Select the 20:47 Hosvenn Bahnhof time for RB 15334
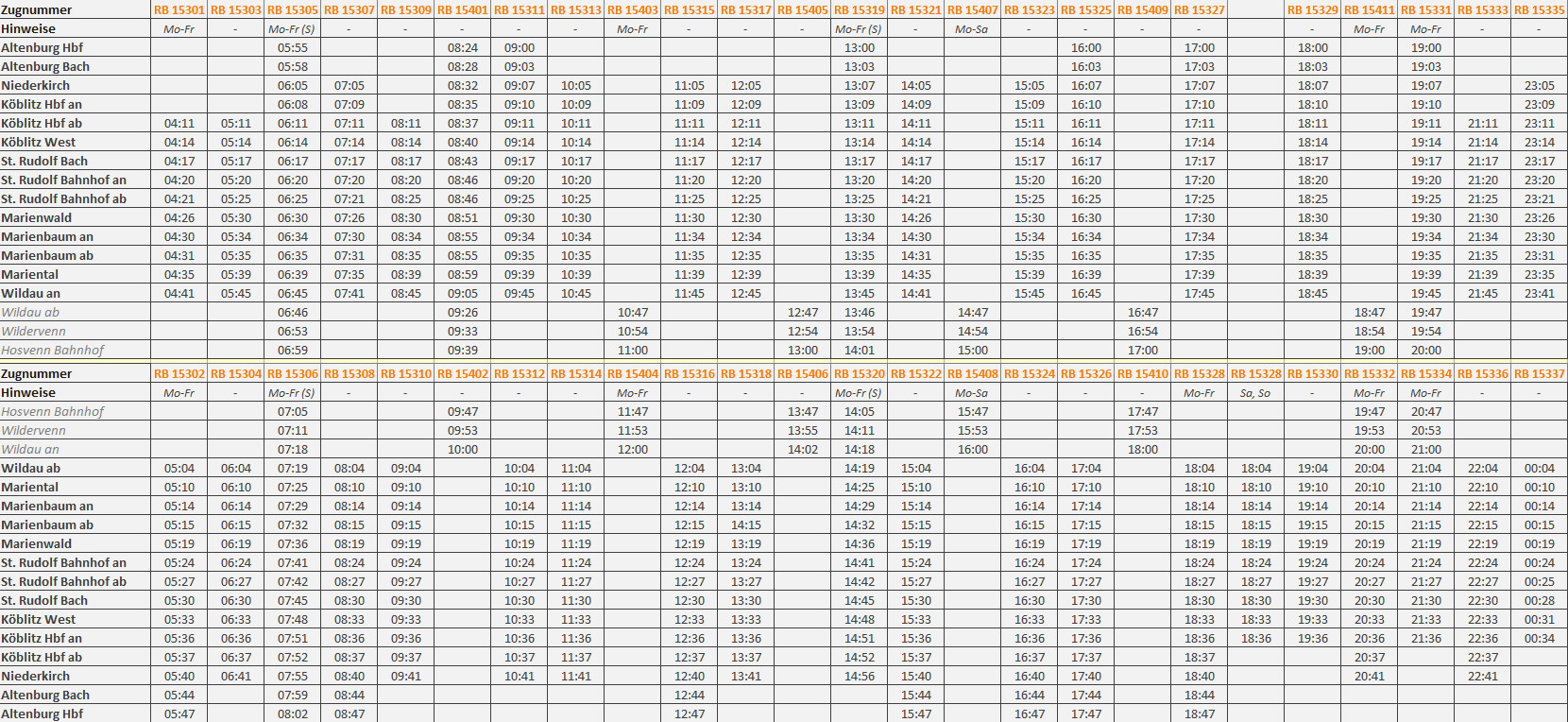This screenshot has height=722, width=1568. tap(1426, 411)
